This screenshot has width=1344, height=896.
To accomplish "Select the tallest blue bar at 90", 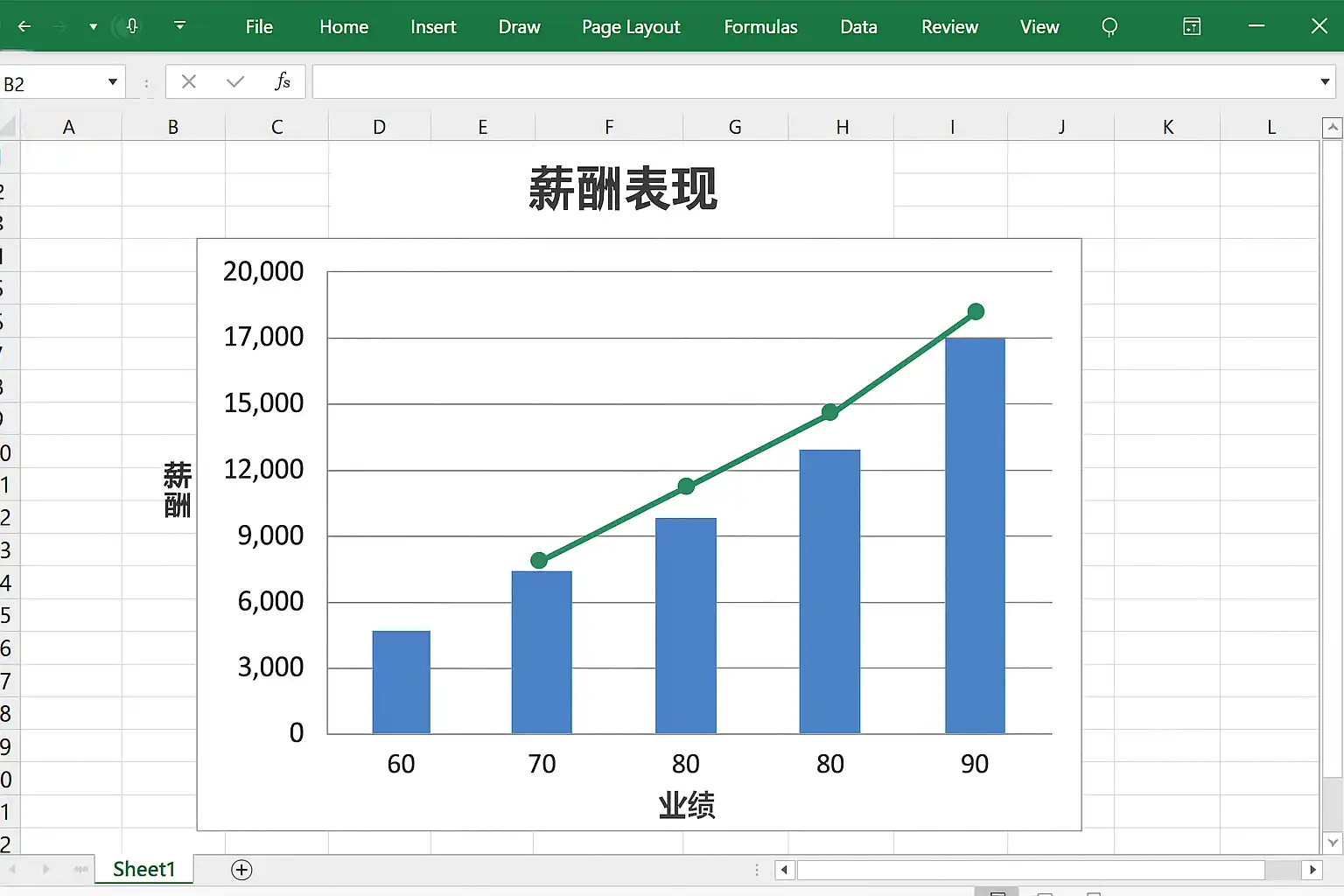I will (x=975, y=535).
